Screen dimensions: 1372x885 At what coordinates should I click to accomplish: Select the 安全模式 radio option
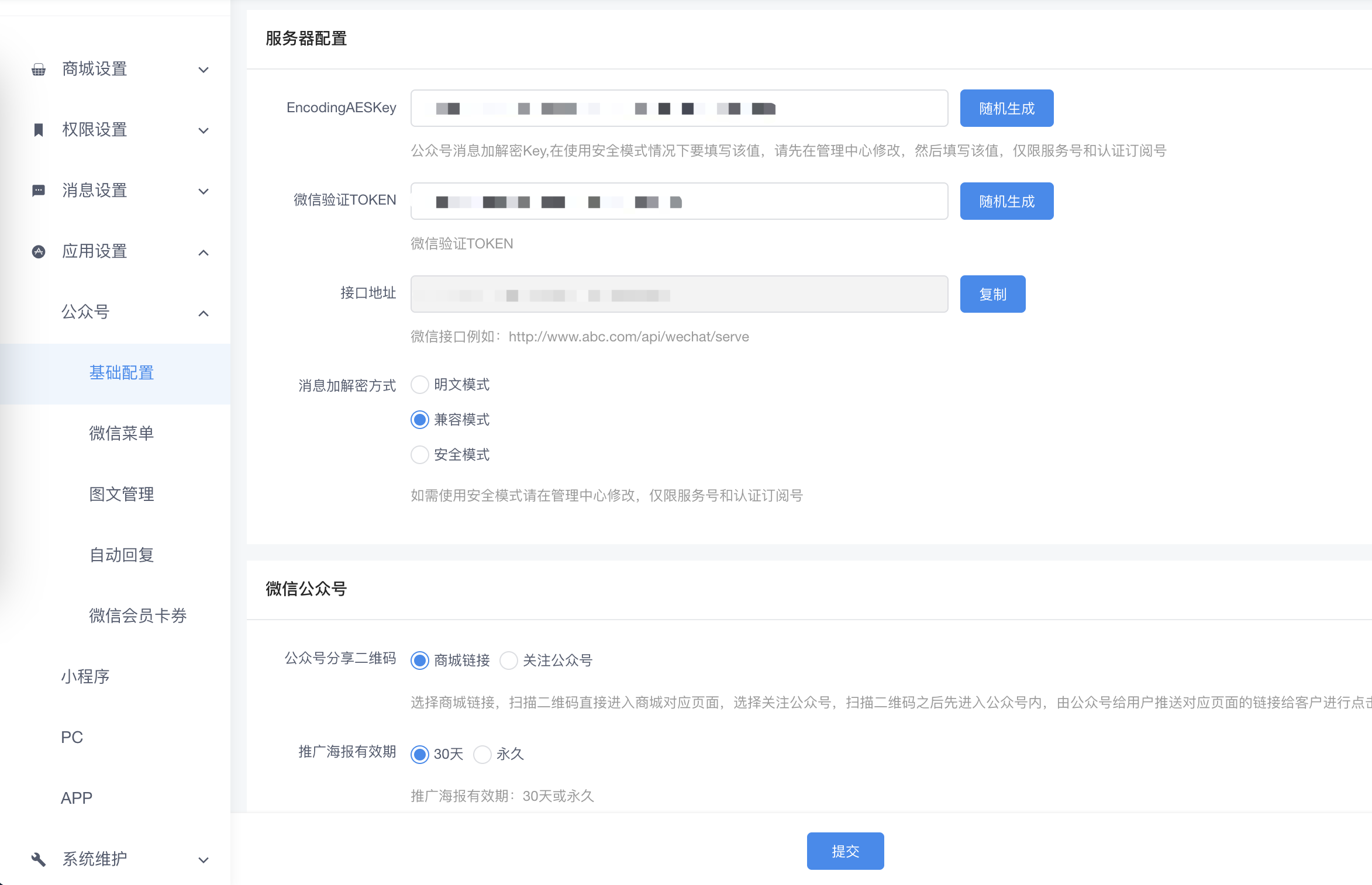420,455
